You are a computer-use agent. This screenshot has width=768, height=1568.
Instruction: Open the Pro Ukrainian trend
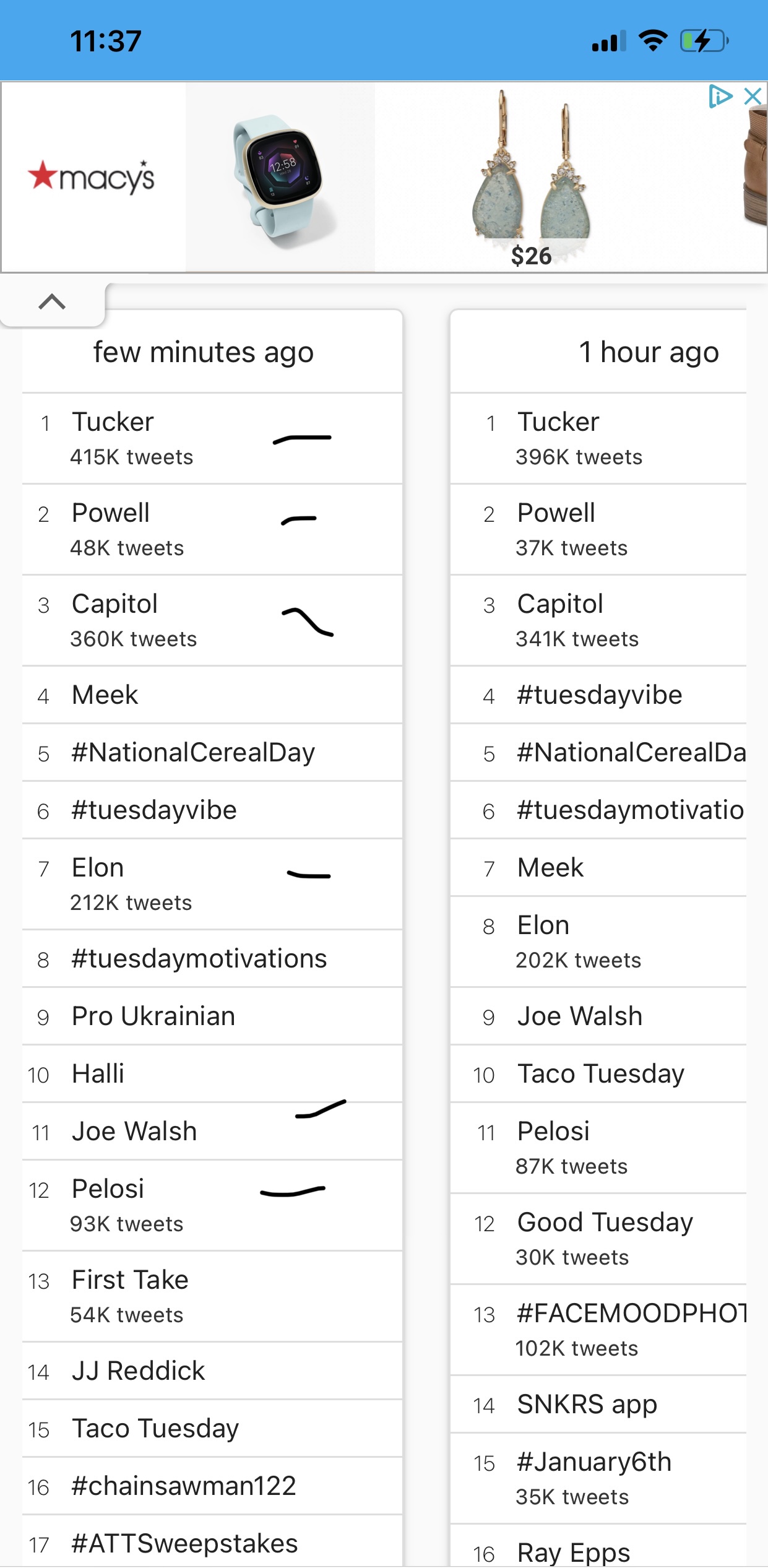(212, 1016)
